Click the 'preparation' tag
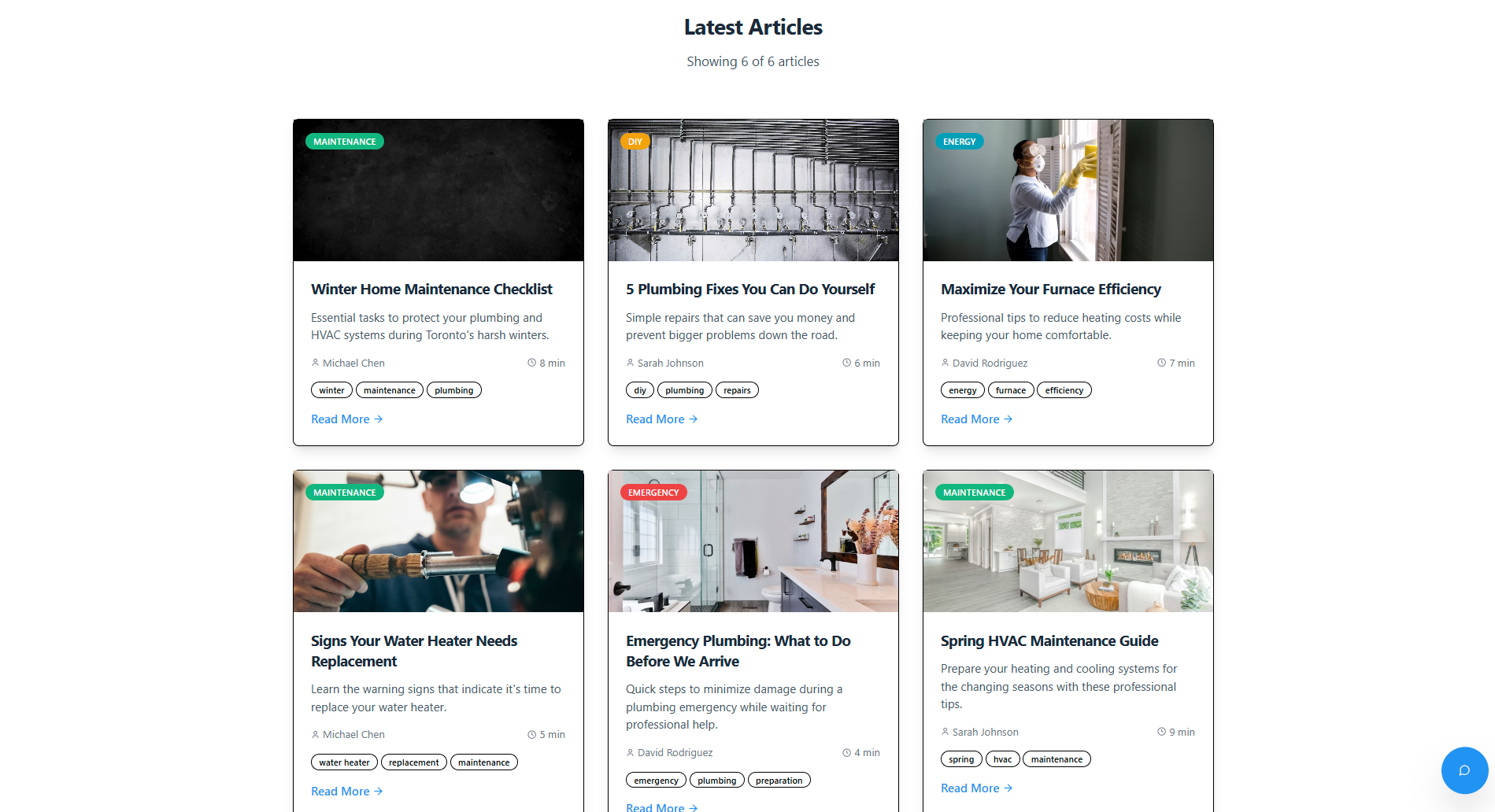Viewport: 1495px width, 812px height. pyautogui.click(x=779, y=781)
